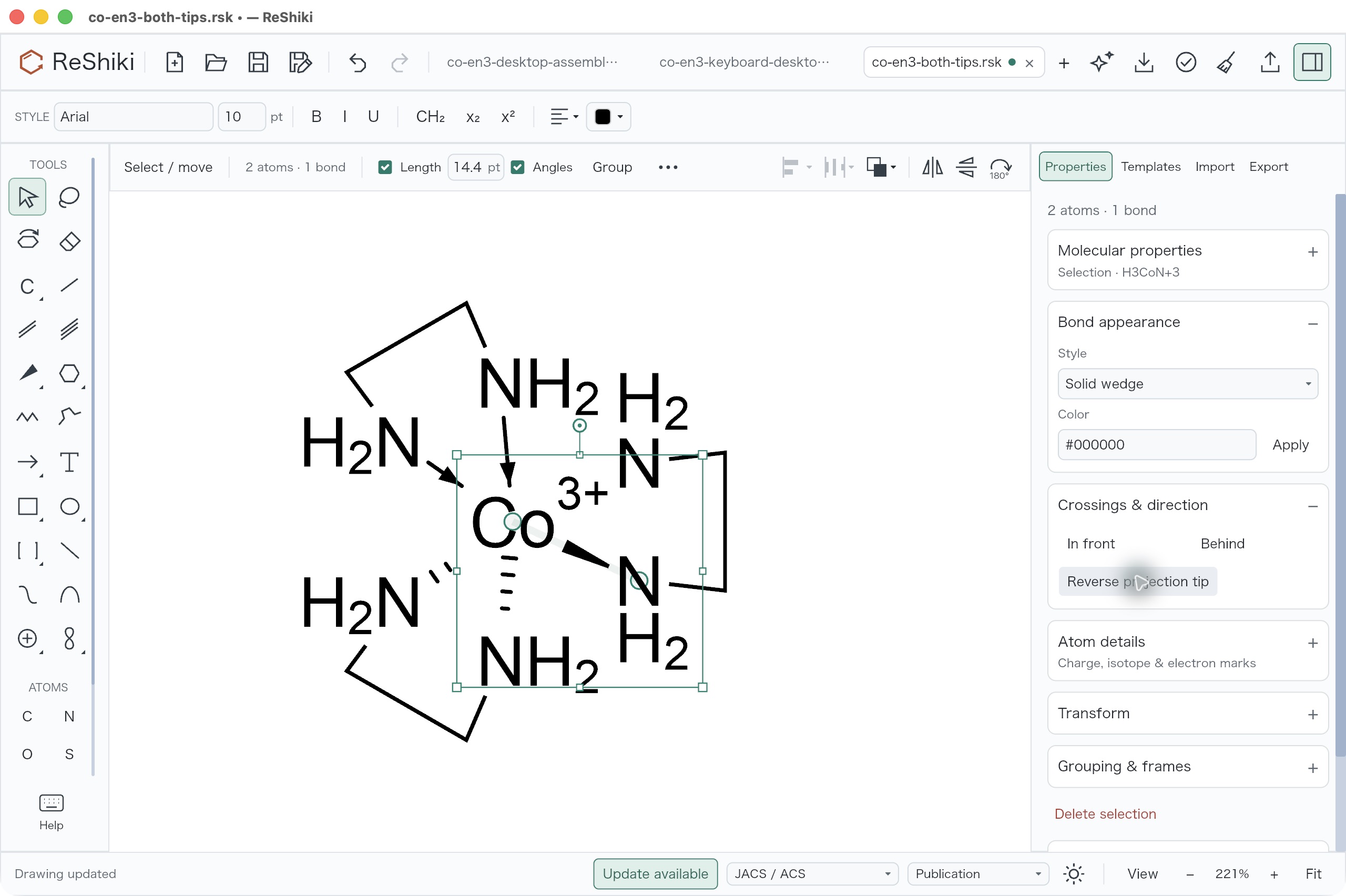Click the Arial font name field
The width and height of the screenshot is (1346, 896).
coord(134,117)
